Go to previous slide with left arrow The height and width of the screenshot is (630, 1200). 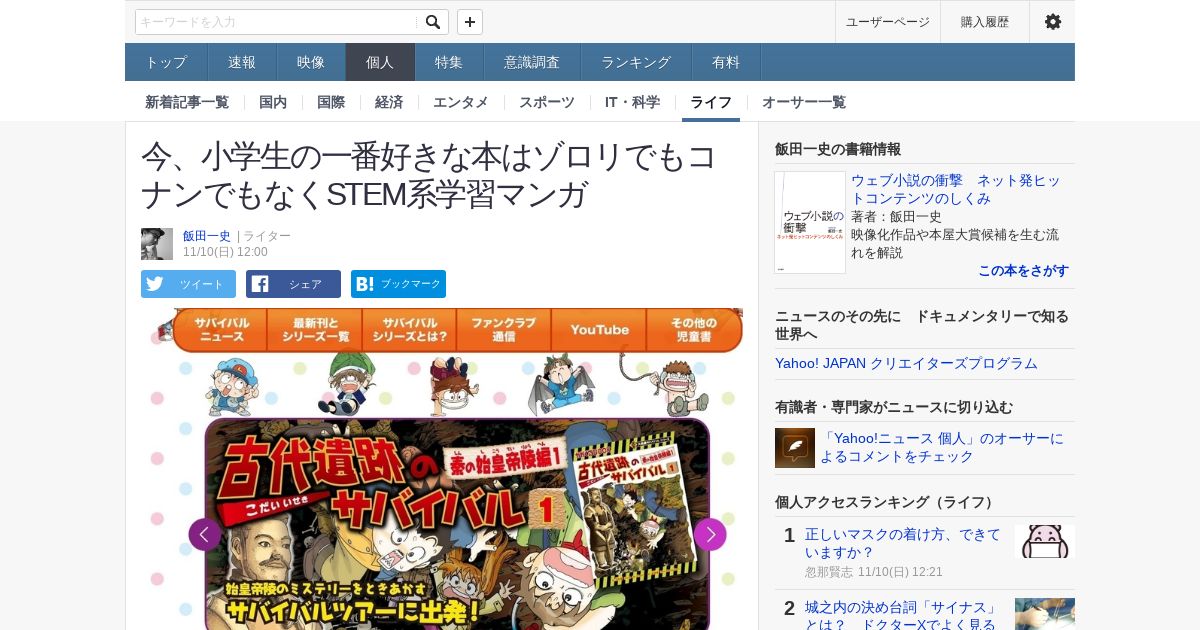pyautogui.click(x=205, y=534)
